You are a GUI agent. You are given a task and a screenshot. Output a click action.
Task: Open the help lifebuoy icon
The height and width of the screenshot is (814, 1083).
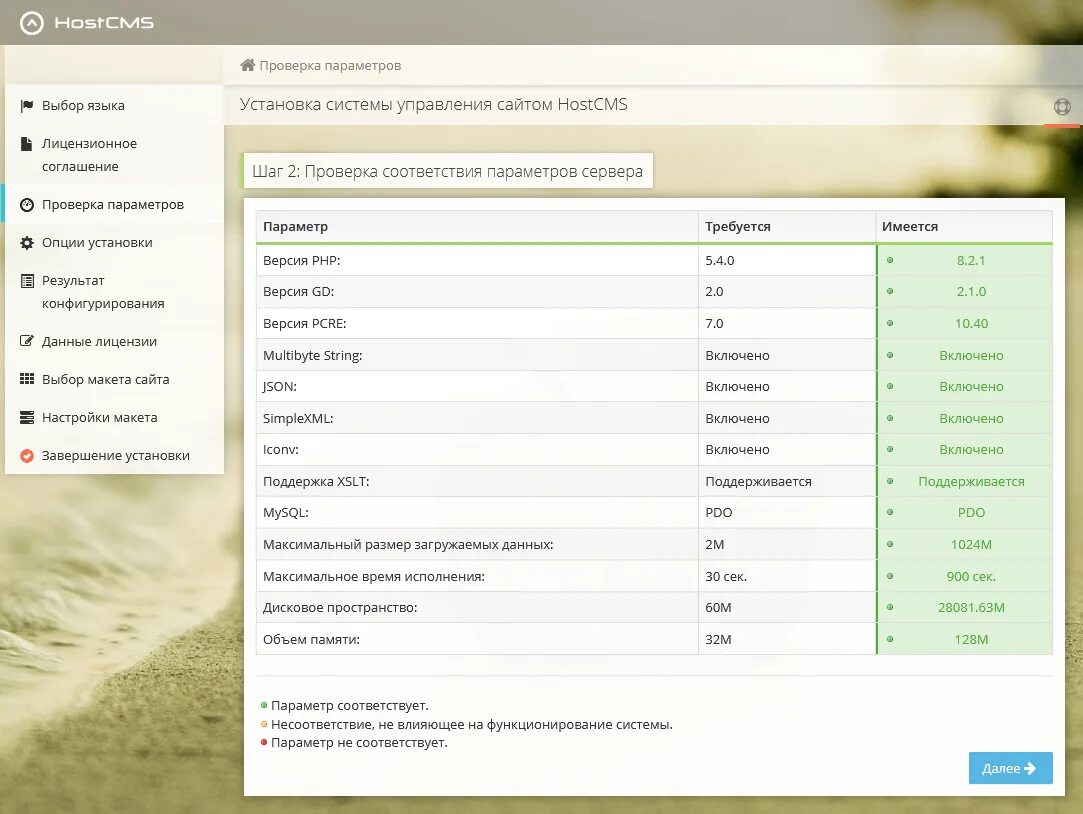tap(1062, 106)
